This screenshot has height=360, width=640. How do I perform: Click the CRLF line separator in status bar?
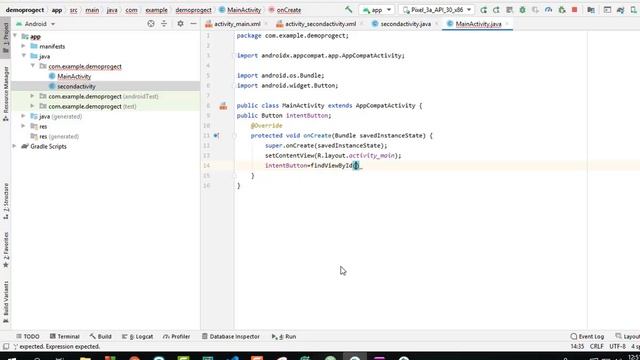click(596, 347)
